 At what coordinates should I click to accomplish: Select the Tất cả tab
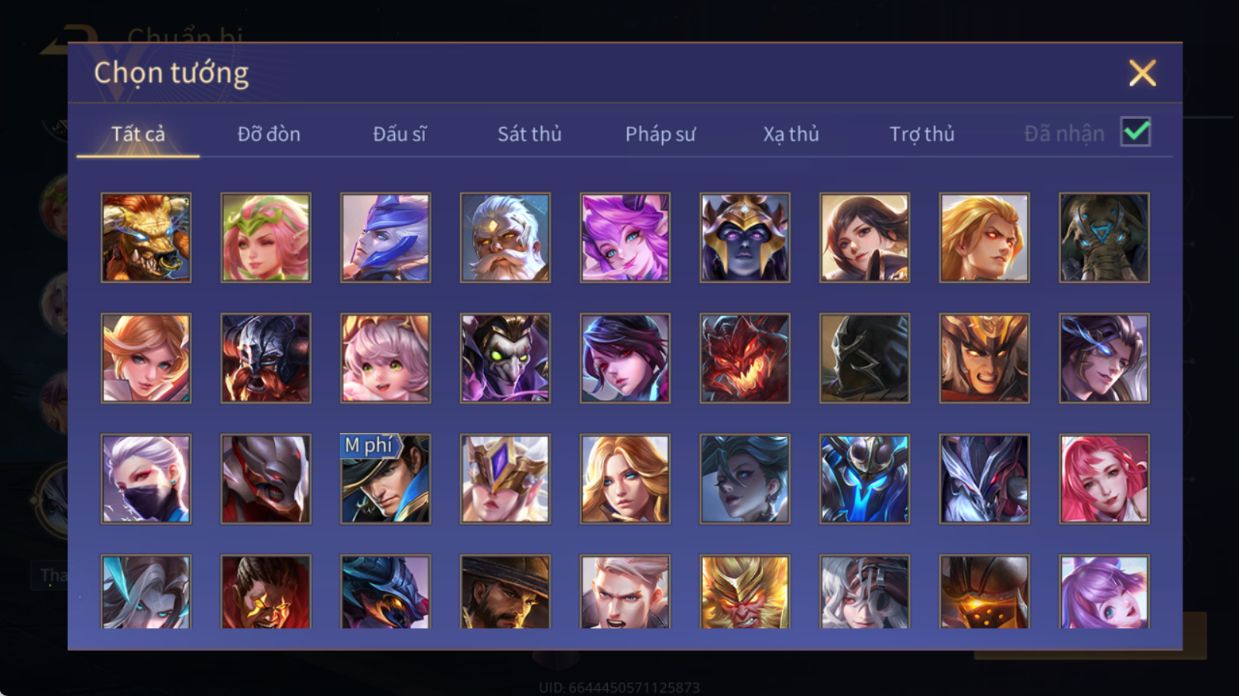[138, 134]
